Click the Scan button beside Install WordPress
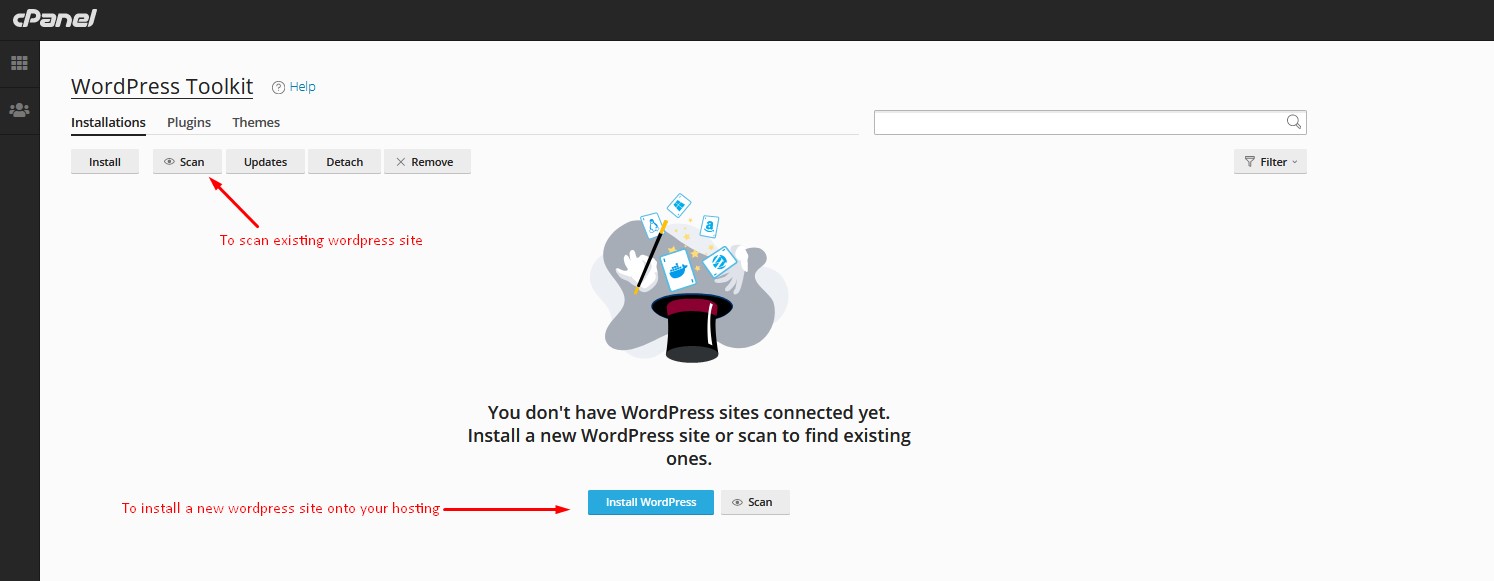Image resolution: width=1494 pixels, height=581 pixels. pyautogui.click(x=755, y=502)
